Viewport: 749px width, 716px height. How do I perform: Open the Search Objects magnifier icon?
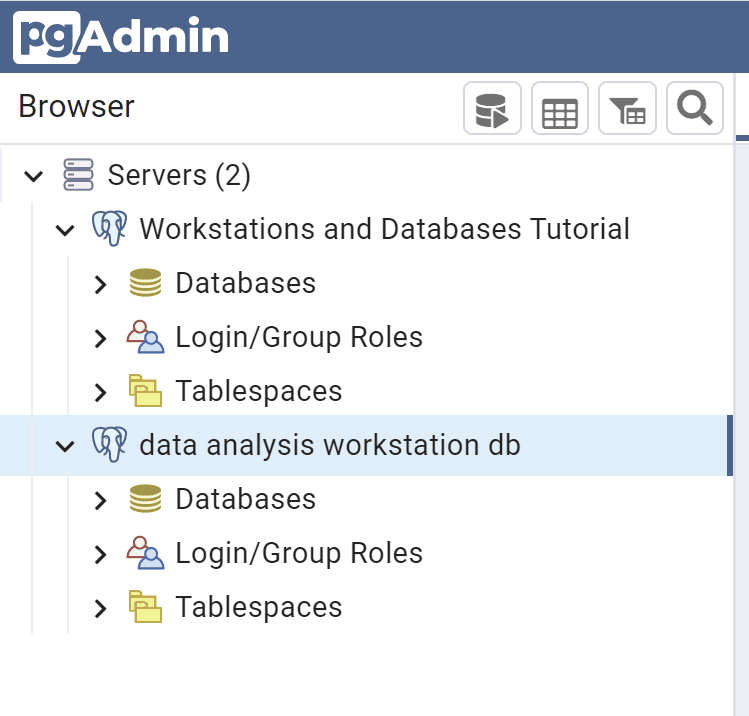tap(694, 108)
